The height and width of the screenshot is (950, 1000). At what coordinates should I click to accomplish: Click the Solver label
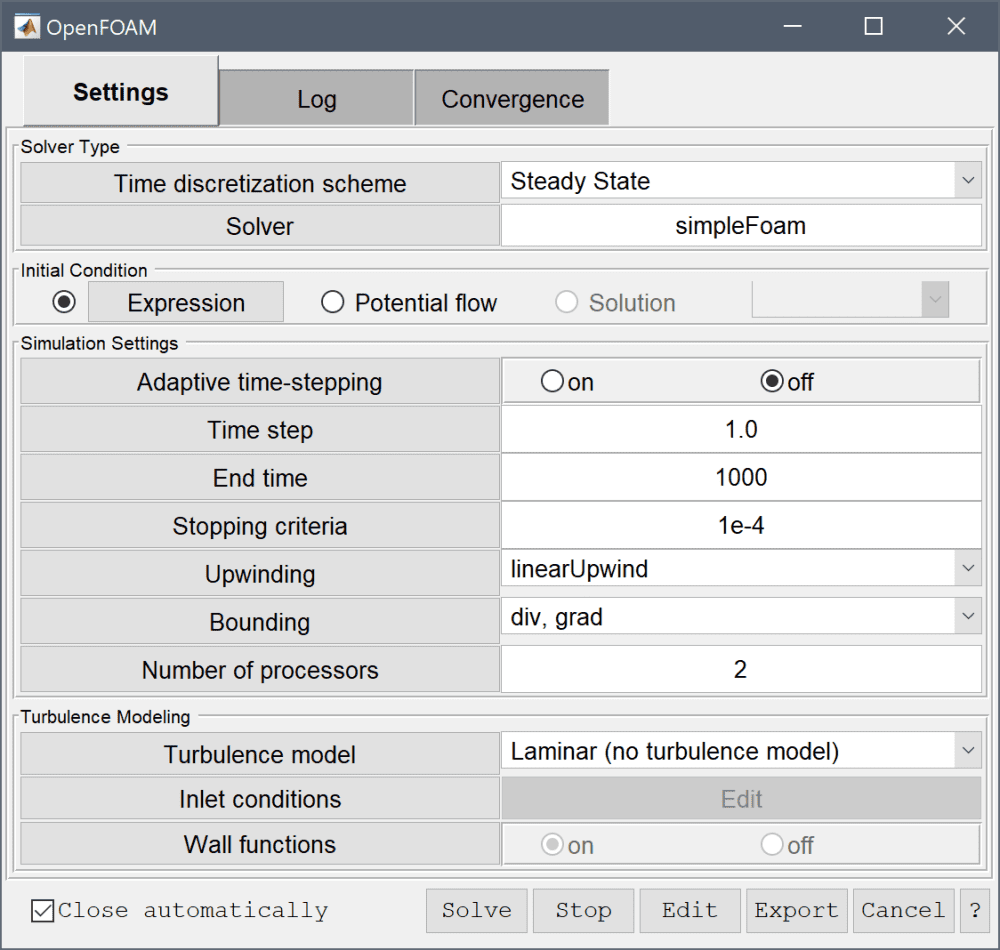260,226
